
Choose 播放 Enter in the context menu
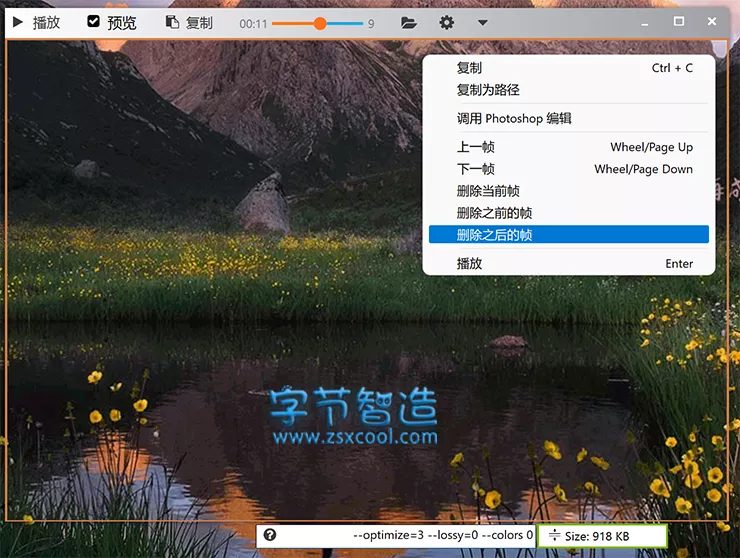[x=569, y=263]
